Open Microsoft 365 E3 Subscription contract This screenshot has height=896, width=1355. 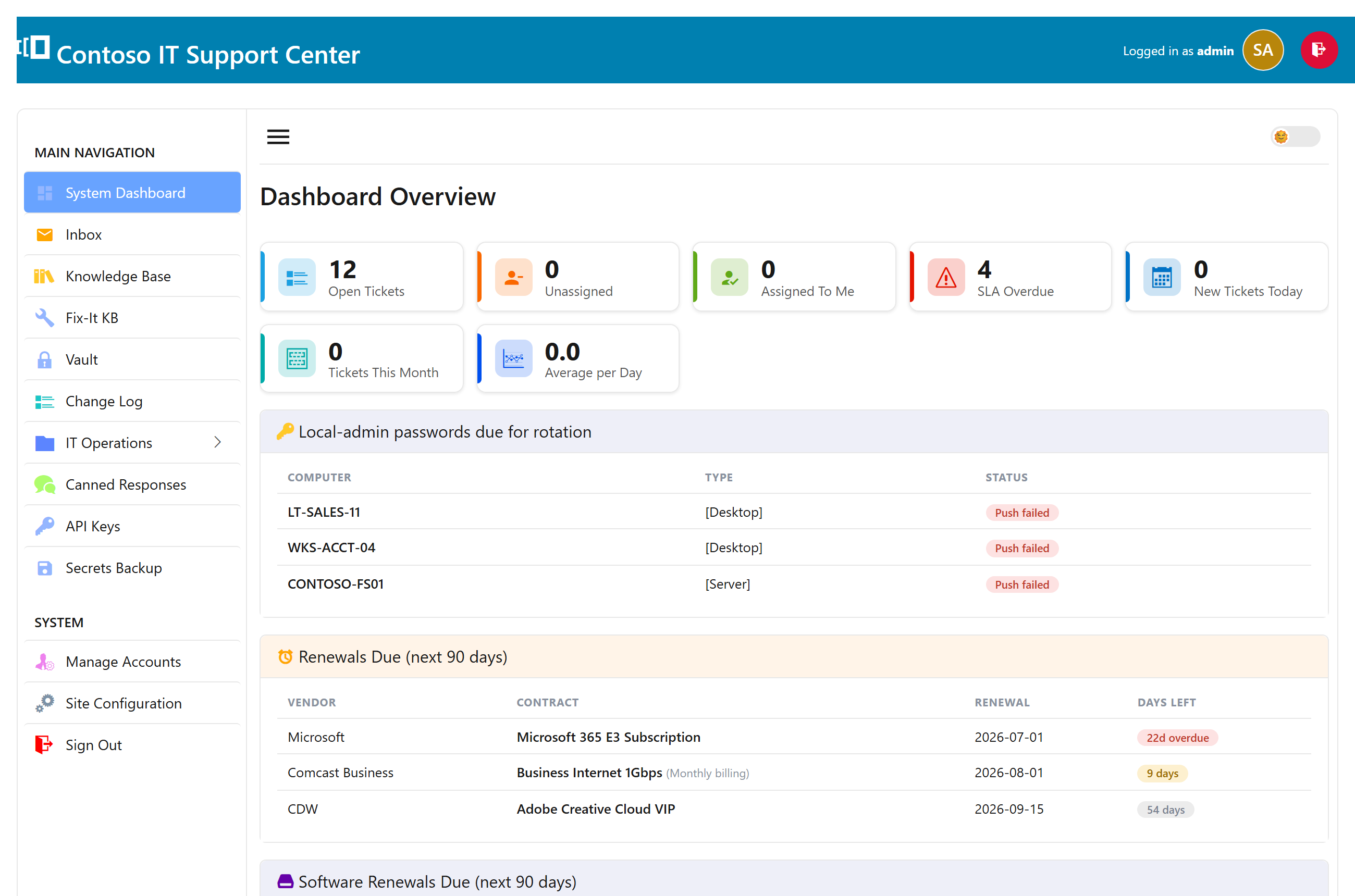click(608, 737)
